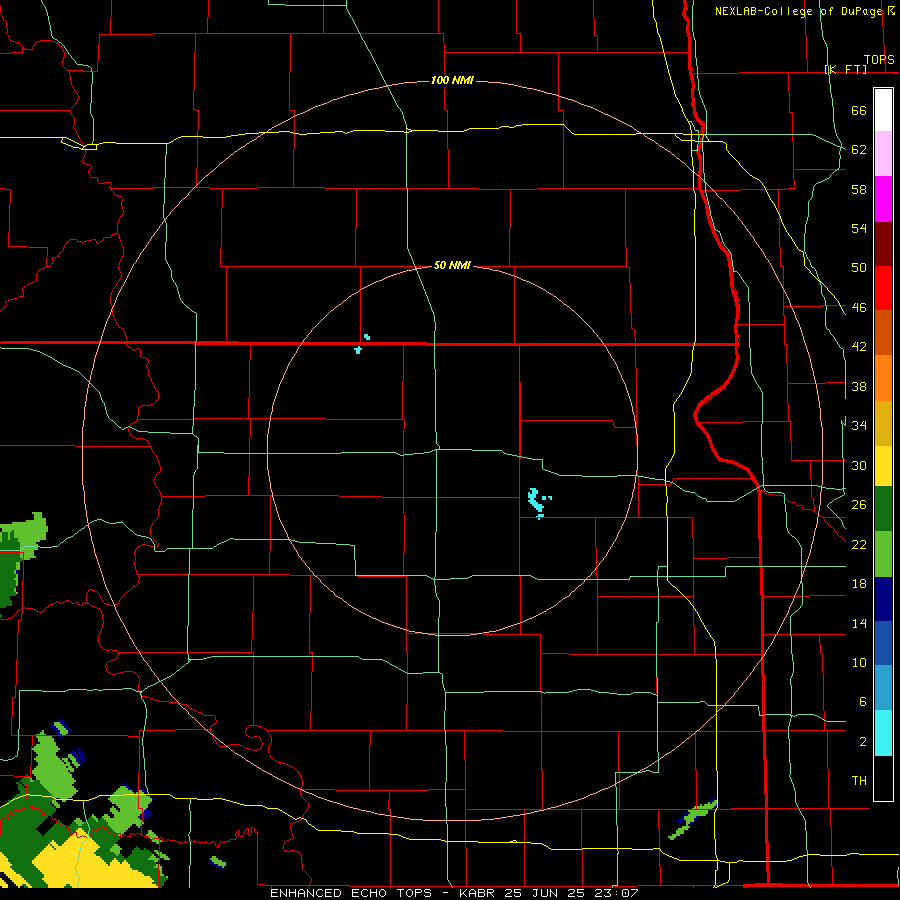Image resolution: width=900 pixels, height=900 pixels.
Task: Select the dark green legend swatch near 26
Action: (x=883, y=509)
